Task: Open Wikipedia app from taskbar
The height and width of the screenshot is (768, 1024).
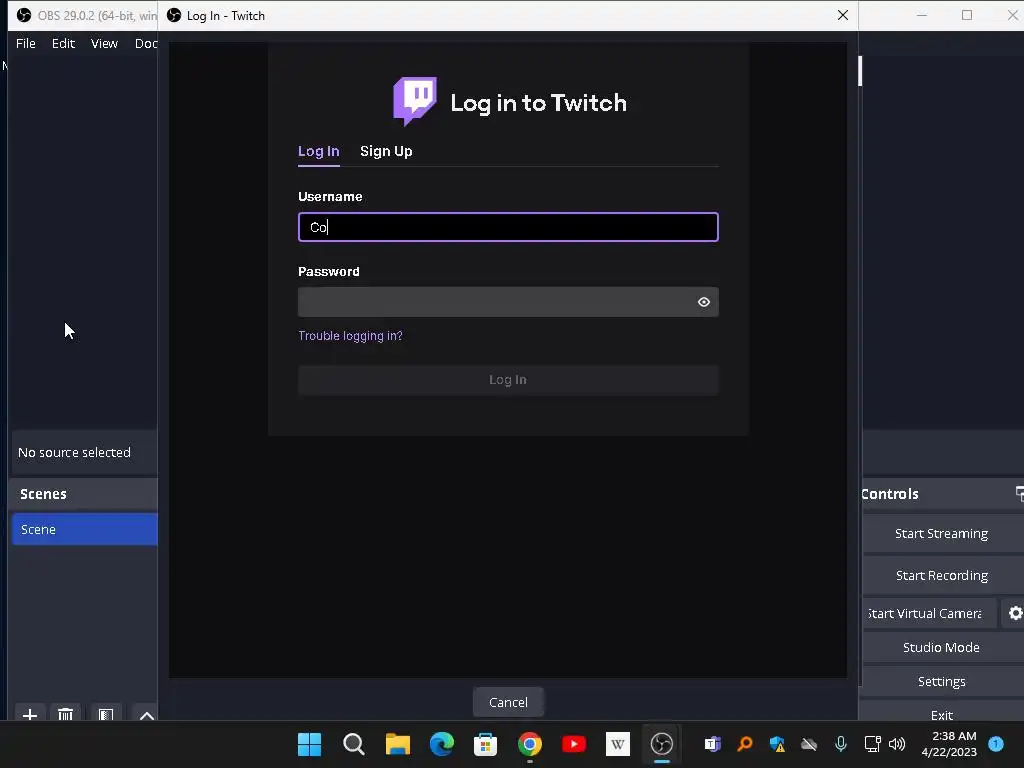Action: pos(618,744)
